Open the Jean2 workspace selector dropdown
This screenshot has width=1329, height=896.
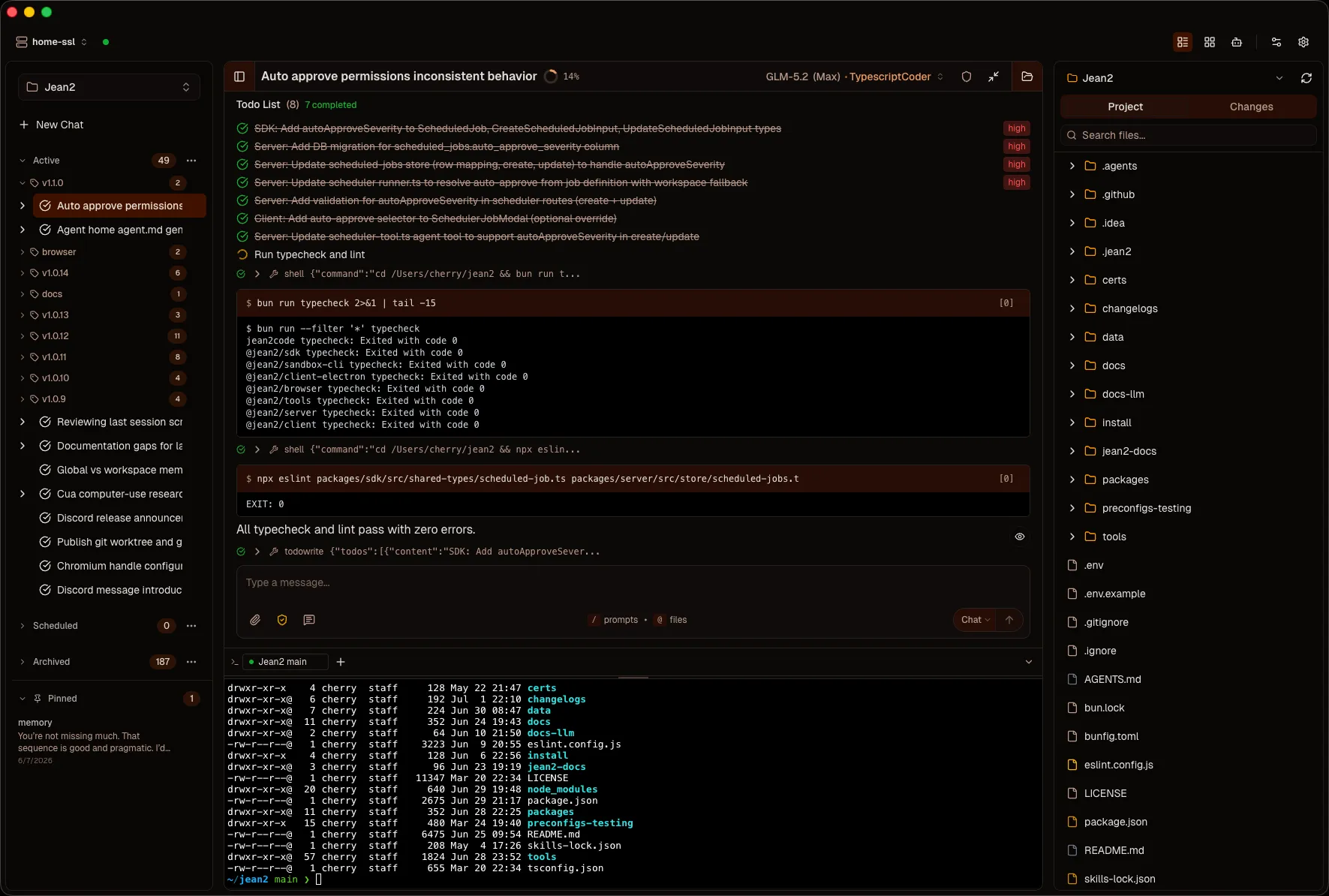tap(109, 87)
